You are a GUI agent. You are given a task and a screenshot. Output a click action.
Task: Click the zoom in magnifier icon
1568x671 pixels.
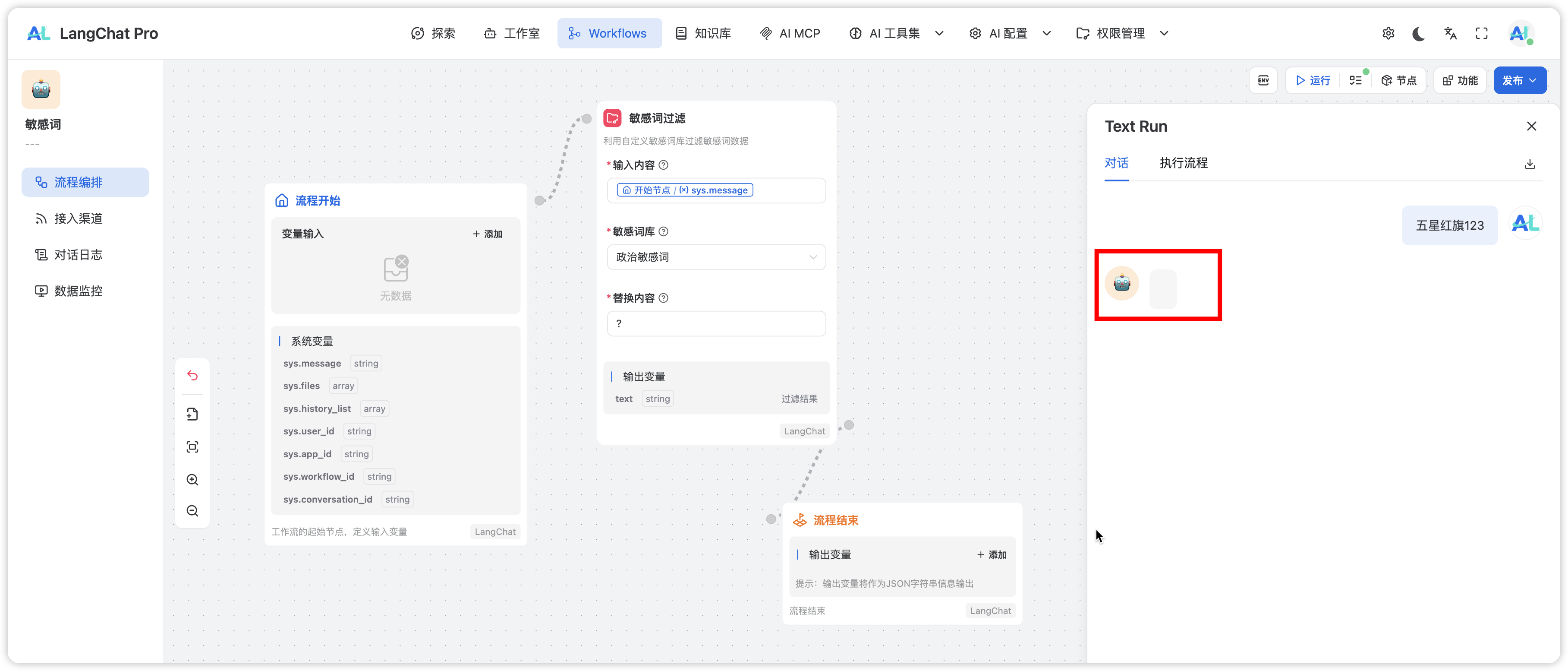pos(192,479)
